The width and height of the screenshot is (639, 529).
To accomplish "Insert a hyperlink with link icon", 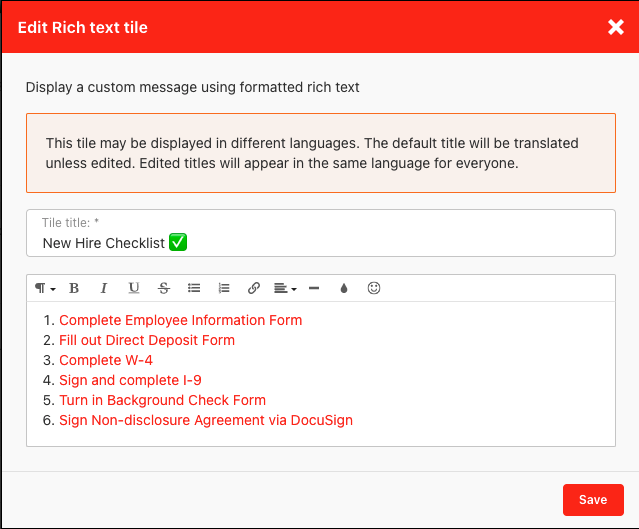I will coord(254,288).
